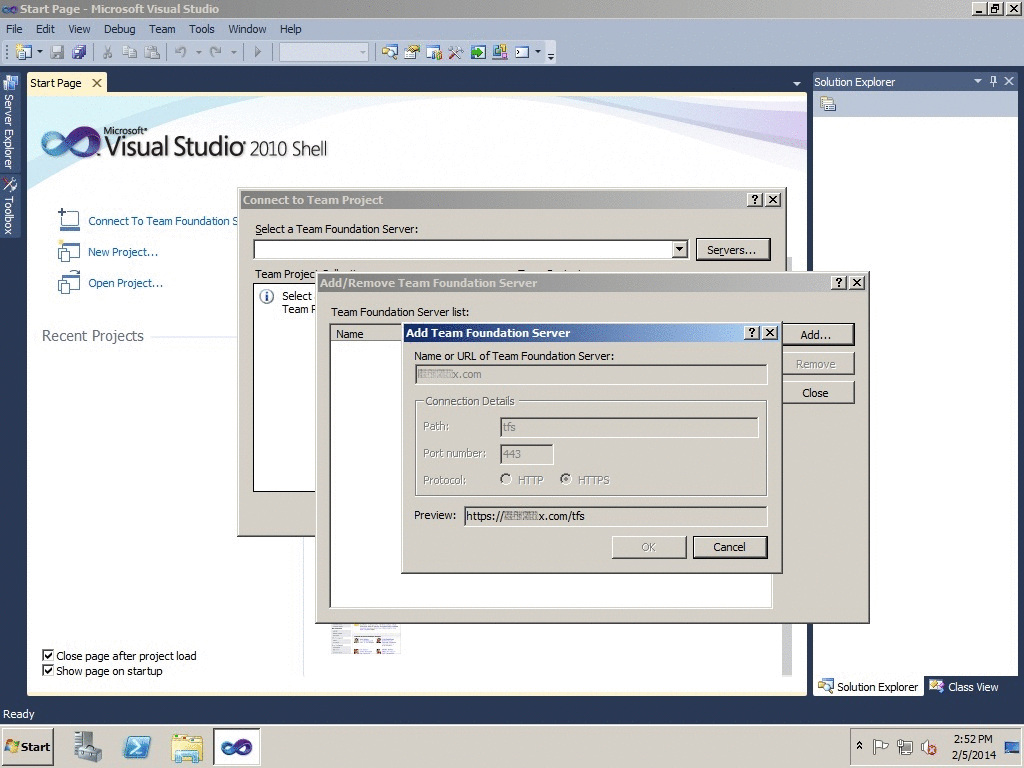The image size is (1024, 768).
Task: Open the Help menu
Action: point(291,29)
